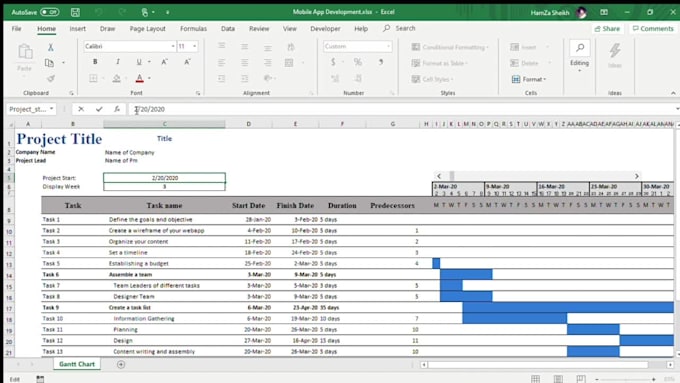Click the Fill Color bucket icon
This screenshot has height=383, width=680.
coord(116,79)
